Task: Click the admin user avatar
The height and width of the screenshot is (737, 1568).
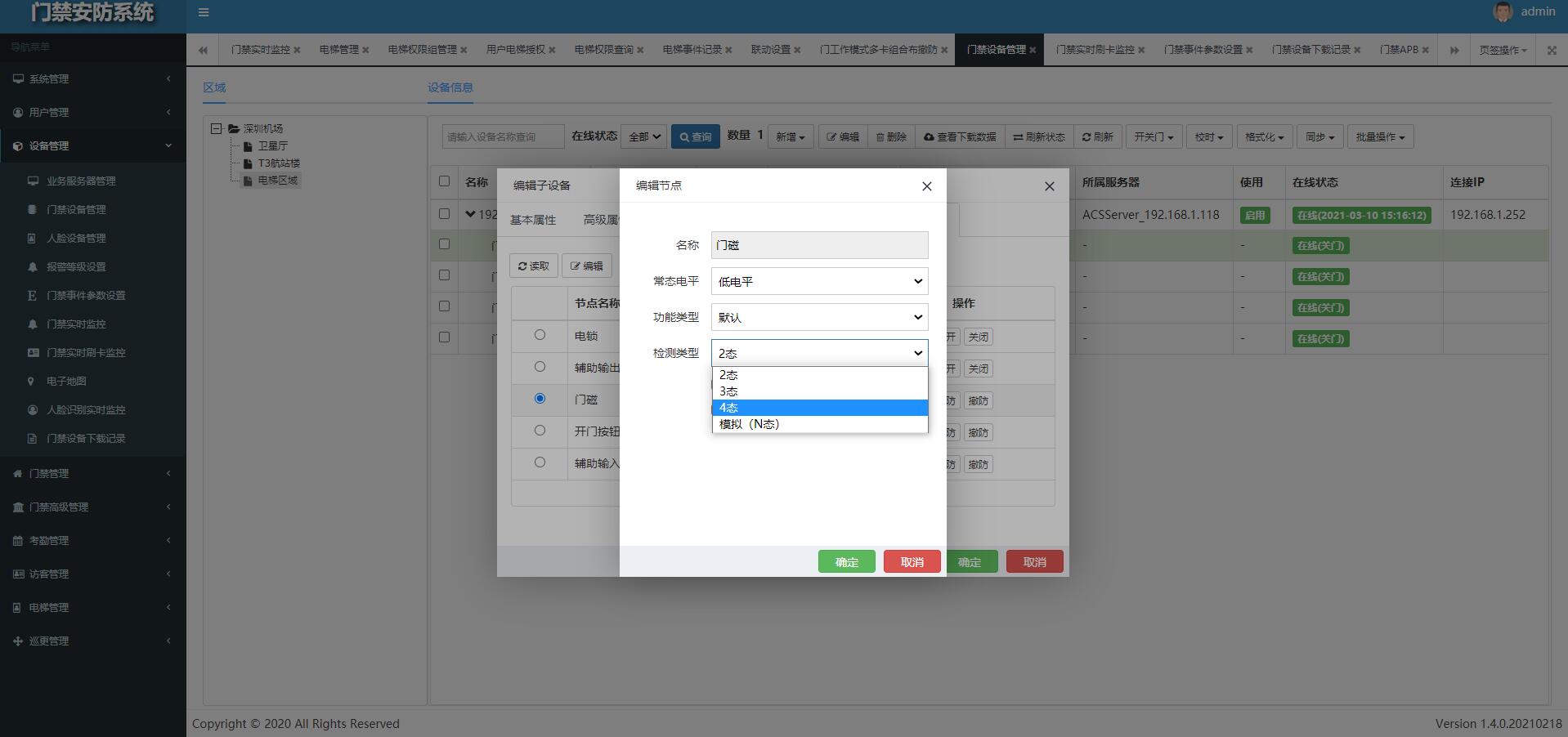Action: (x=1502, y=11)
